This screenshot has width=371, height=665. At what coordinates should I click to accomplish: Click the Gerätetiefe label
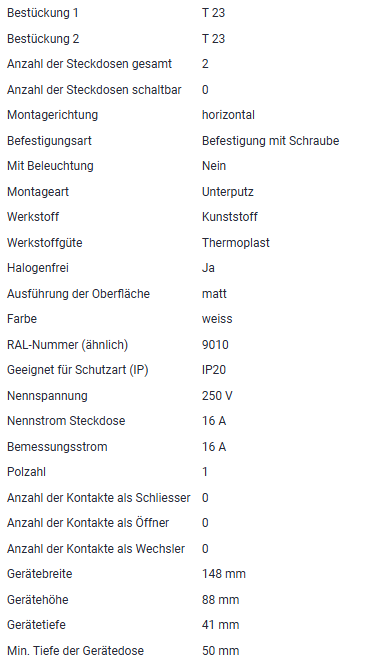click(x=36, y=625)
